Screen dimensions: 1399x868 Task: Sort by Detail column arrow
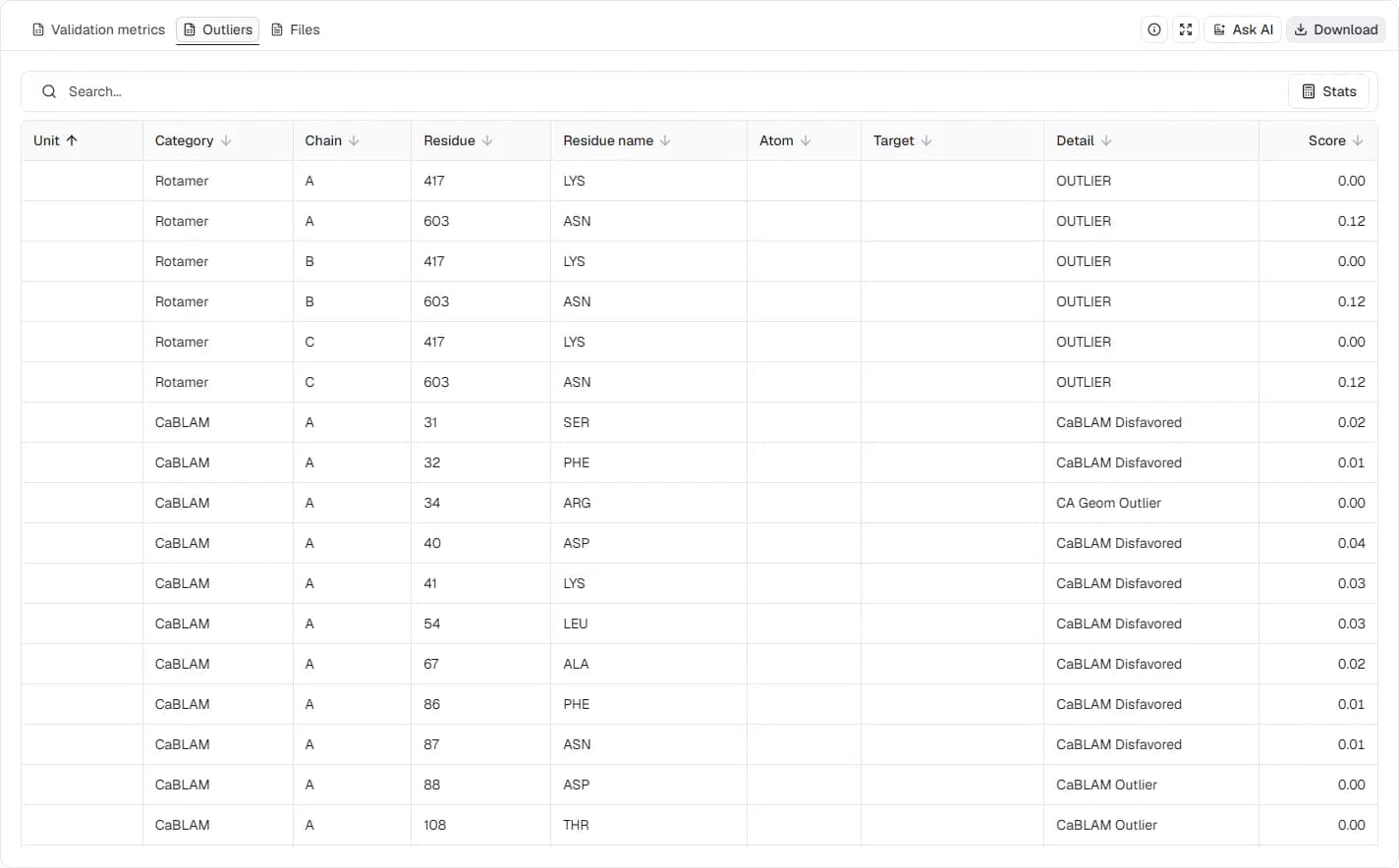1106,140
